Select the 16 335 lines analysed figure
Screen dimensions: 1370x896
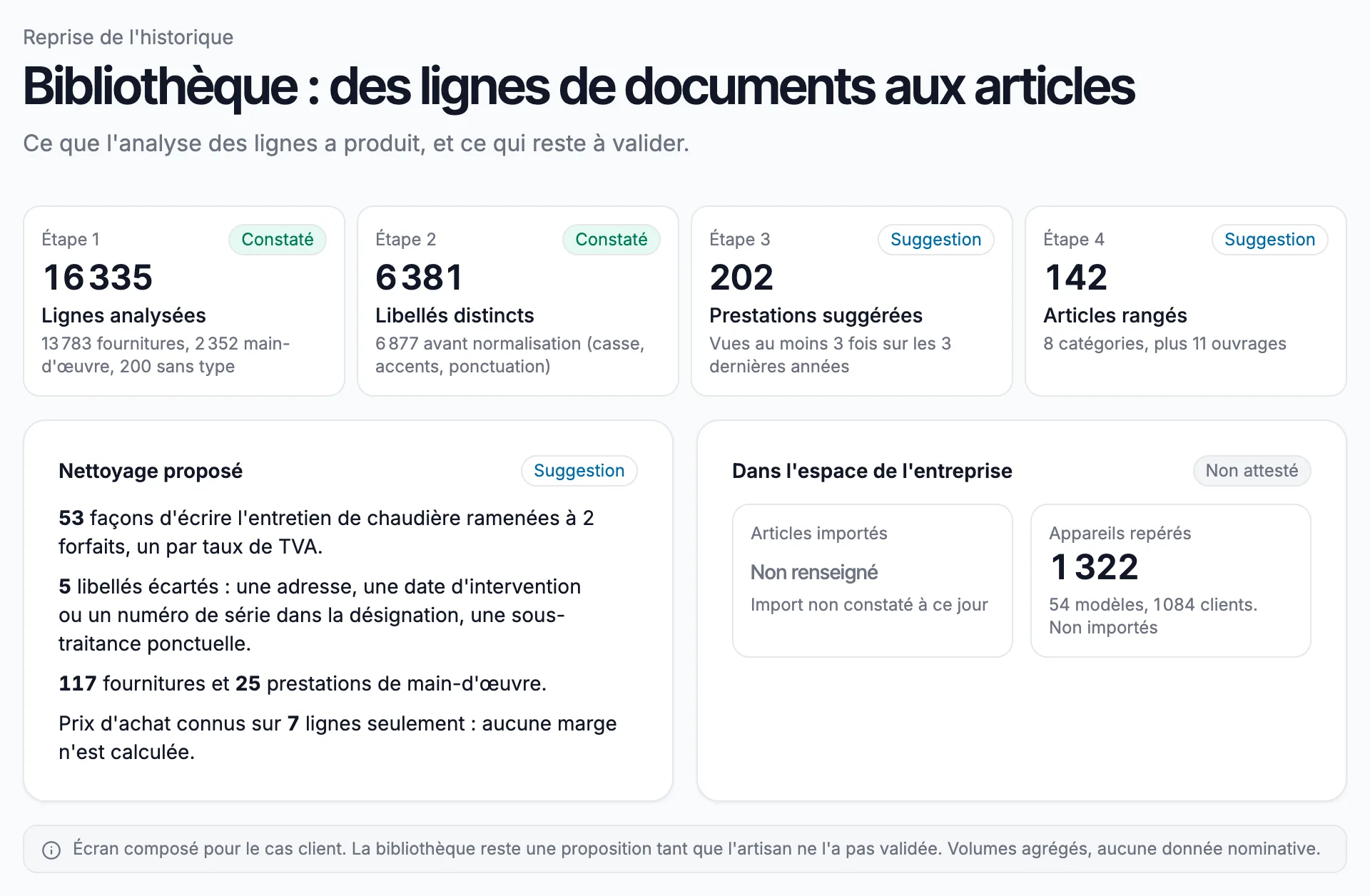tap(98, 277)
